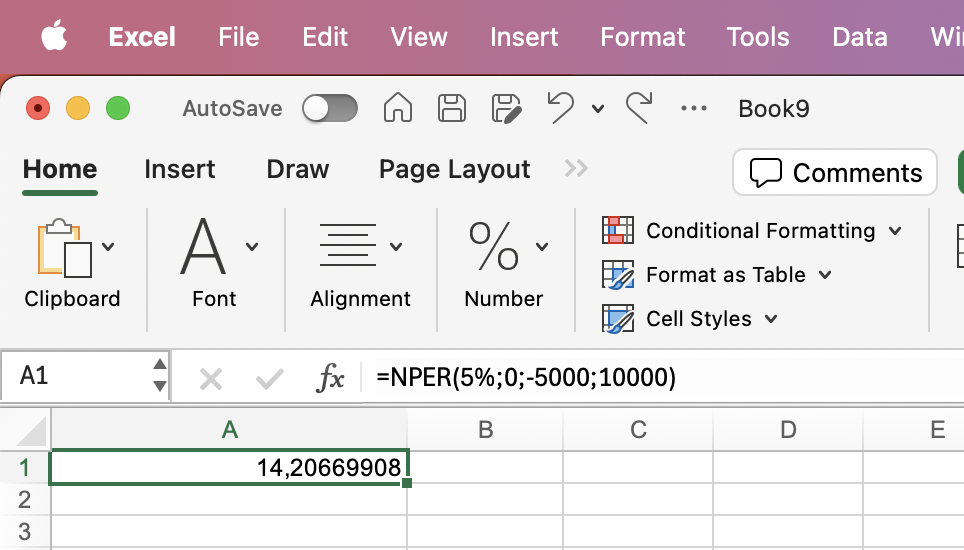Click the Undo arrow icon
964x550 pixels.
click(561, 108)
